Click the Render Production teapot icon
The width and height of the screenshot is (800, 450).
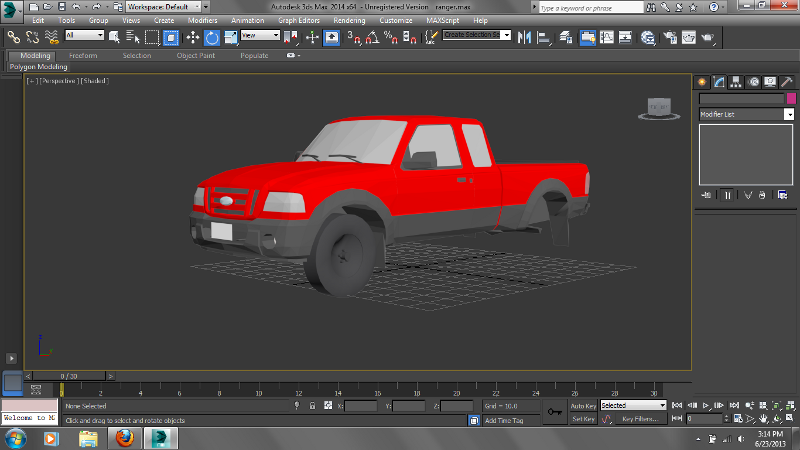click(708, 37)
